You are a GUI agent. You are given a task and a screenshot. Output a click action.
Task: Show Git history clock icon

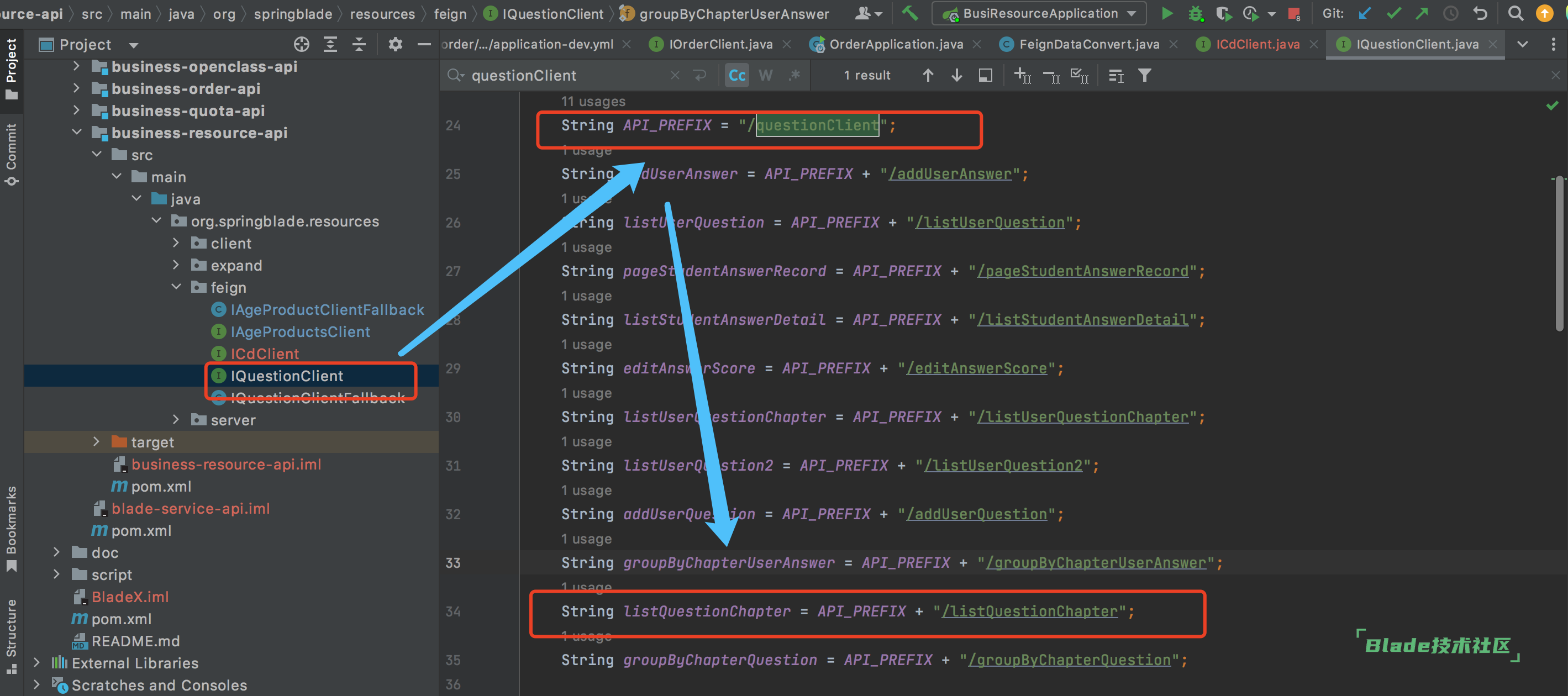click(1450, 13)
